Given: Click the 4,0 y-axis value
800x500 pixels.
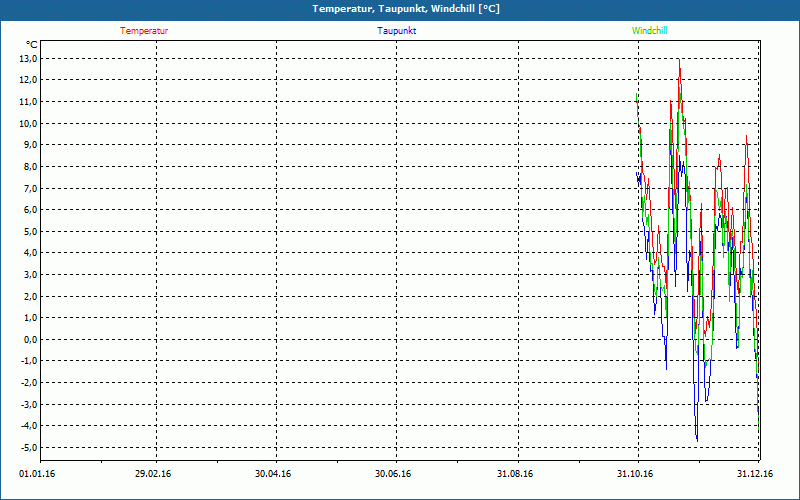Looking at the screenshot, I should (31, 253).
